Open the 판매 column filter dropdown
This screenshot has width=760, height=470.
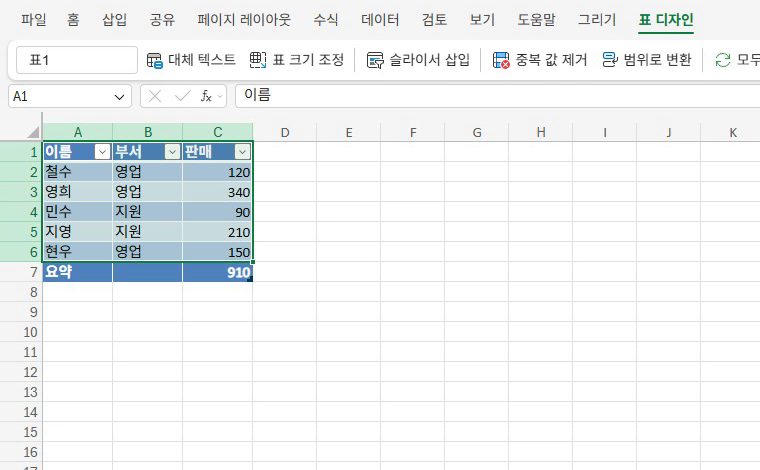242,152
